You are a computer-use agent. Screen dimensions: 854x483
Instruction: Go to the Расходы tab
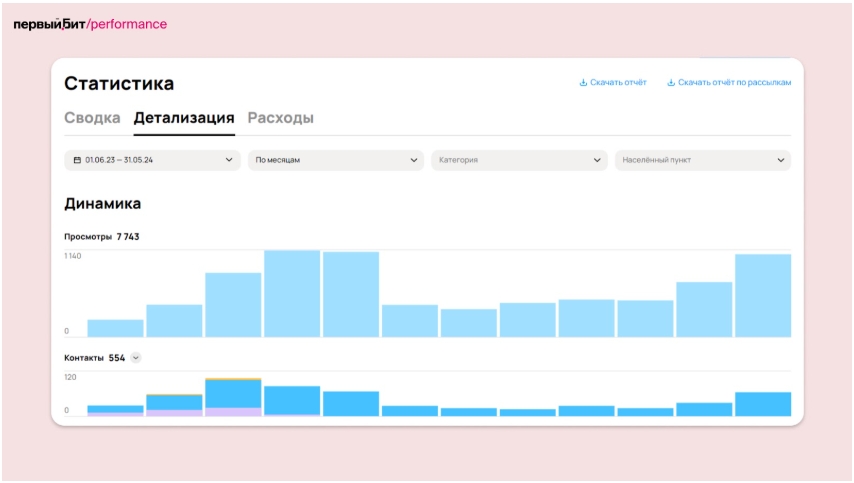tap(280, 118)
